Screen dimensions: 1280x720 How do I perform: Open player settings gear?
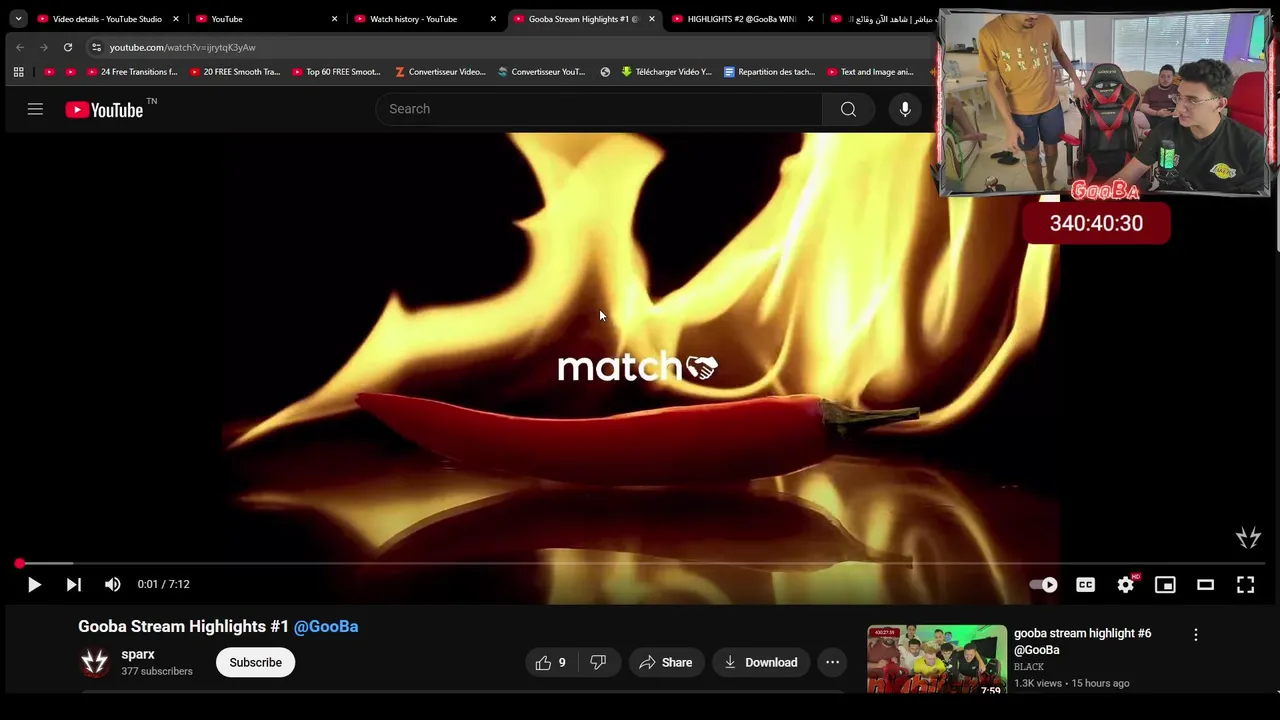(1126, 585)
